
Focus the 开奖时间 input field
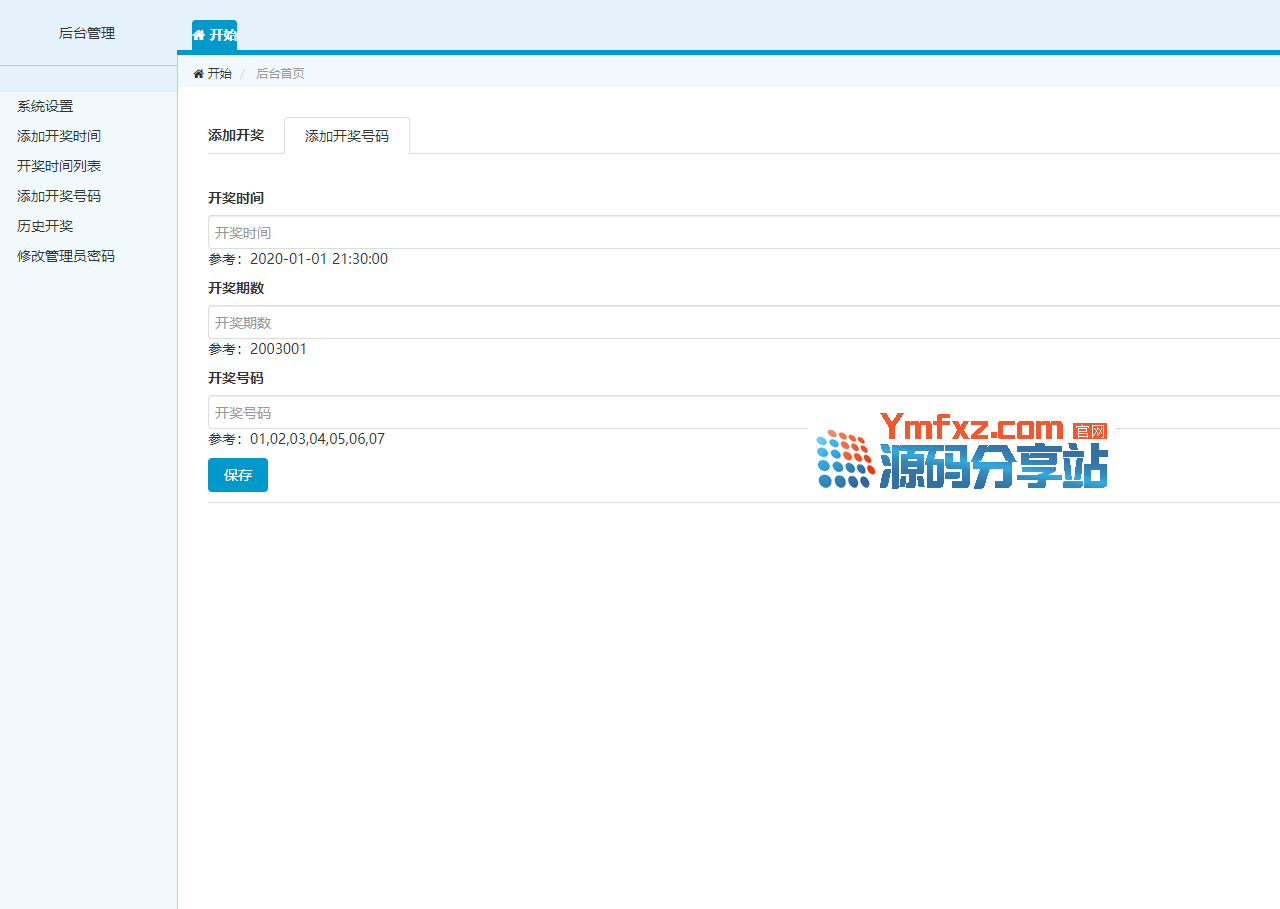742,232
